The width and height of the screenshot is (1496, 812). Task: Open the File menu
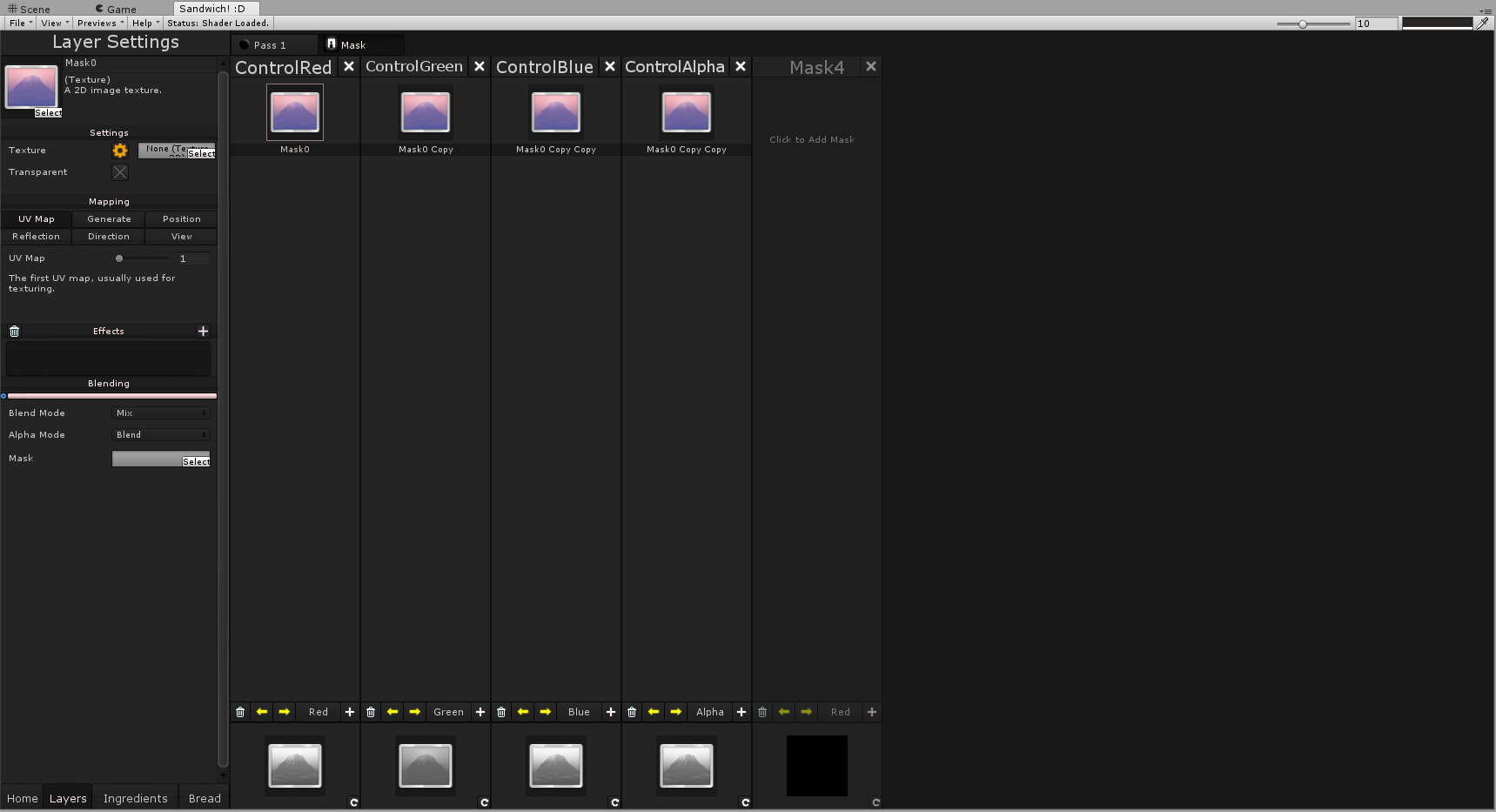[21, 23]
